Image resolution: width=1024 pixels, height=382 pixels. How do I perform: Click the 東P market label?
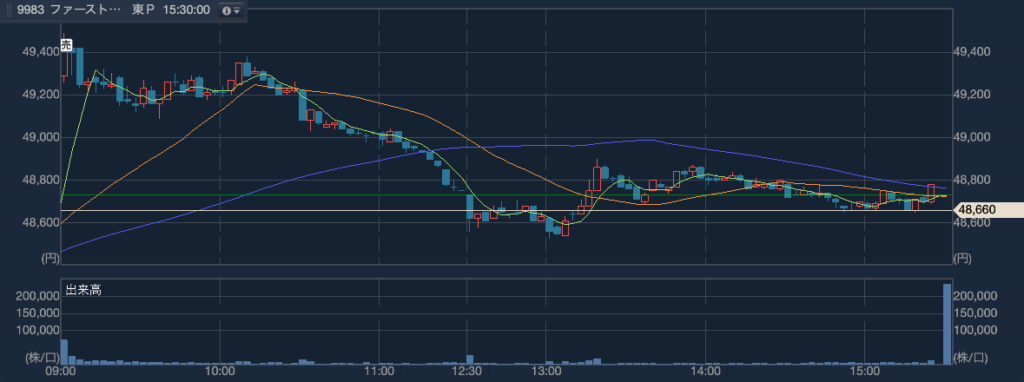pyautogui.click(x=142, y=10)
